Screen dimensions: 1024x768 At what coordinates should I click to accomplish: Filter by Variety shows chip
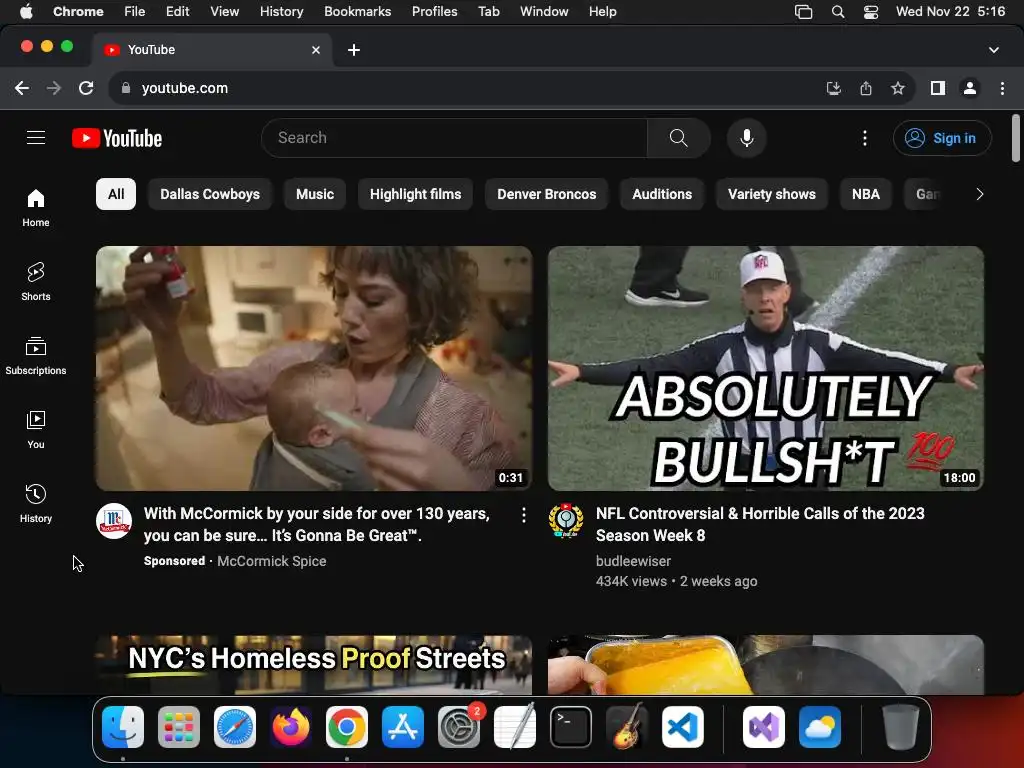(x=772, y=194)
